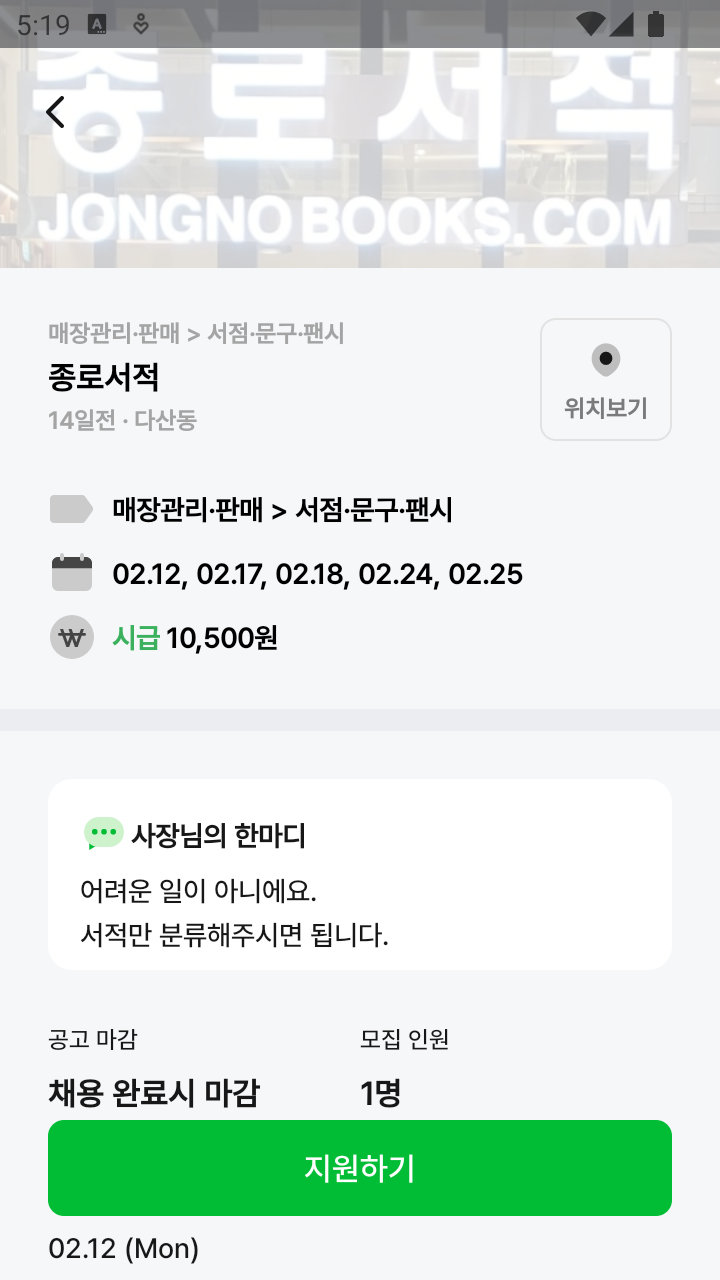
Task: Tap the 02.12 (Mon) schedule entry
Action: pyautogui.click(x=124, y=1248)
